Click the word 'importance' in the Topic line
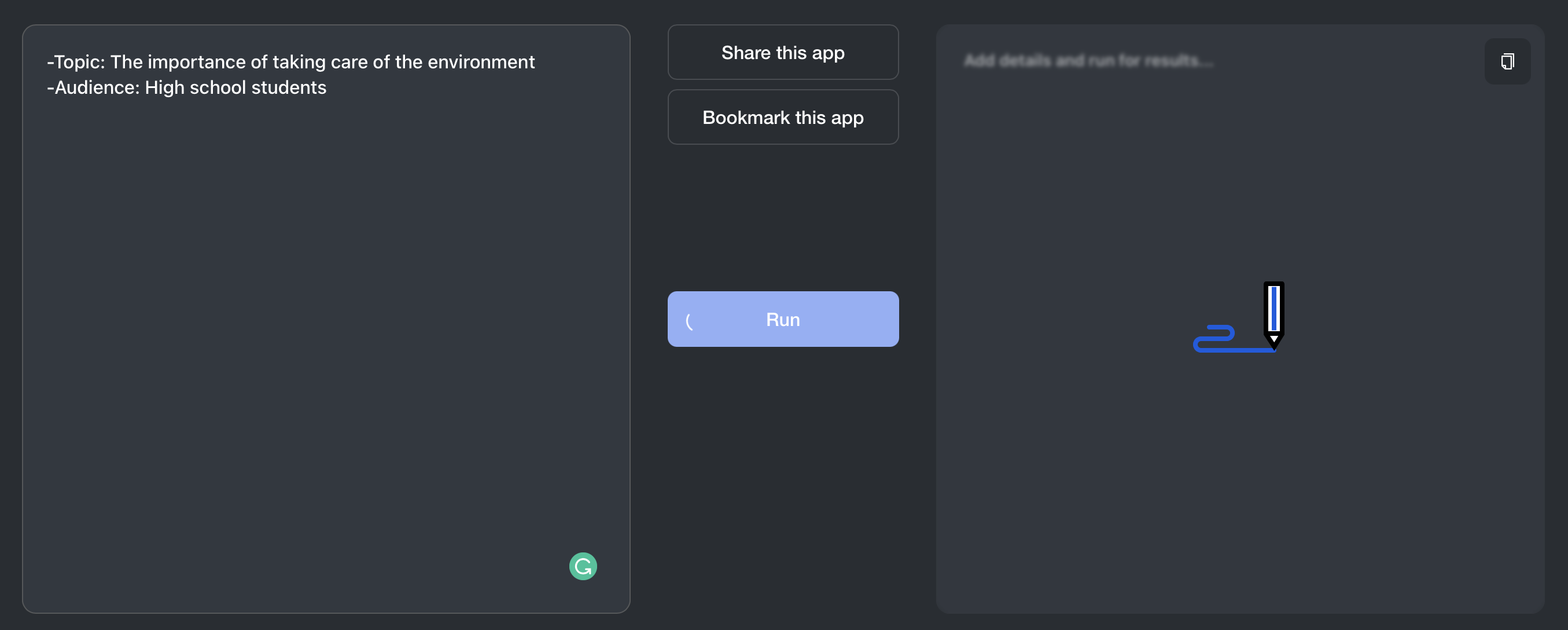This screenshot has height=630, width=1568. point(196,62)
